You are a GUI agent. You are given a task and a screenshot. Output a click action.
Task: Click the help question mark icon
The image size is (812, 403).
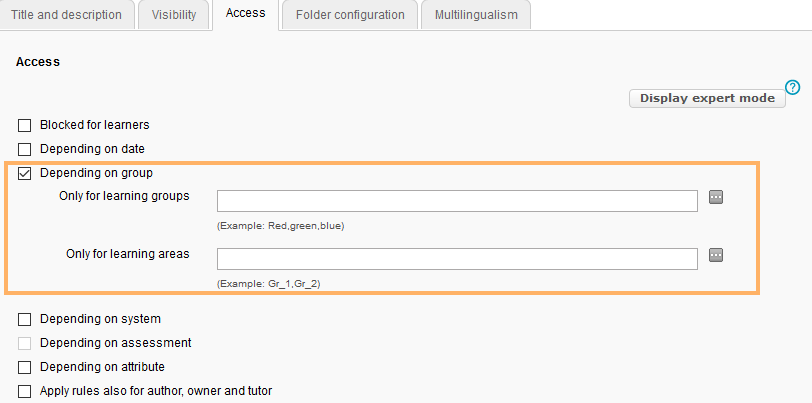point(794,87)
